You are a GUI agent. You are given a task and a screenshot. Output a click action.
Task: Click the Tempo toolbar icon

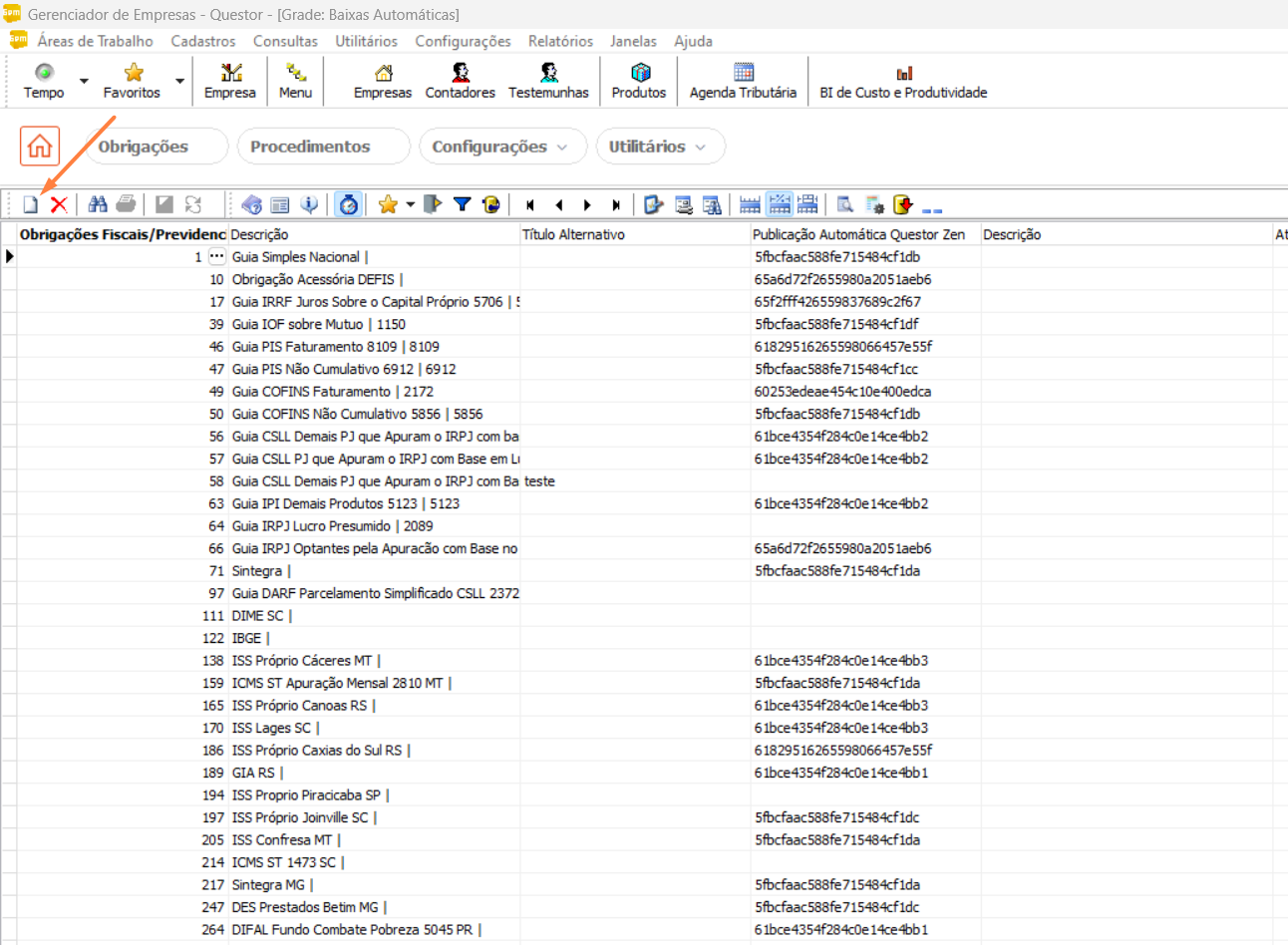click(44, 81)
